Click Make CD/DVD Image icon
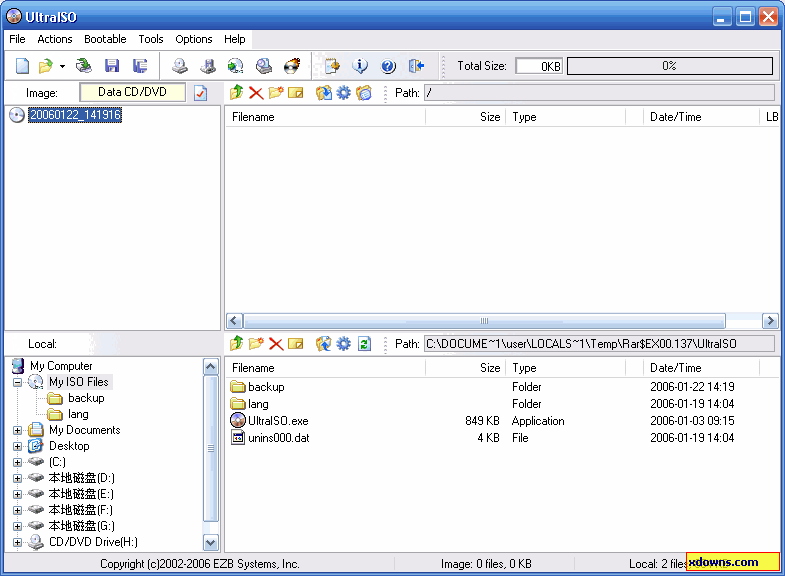Screen dimensions: 785x576 180,66
